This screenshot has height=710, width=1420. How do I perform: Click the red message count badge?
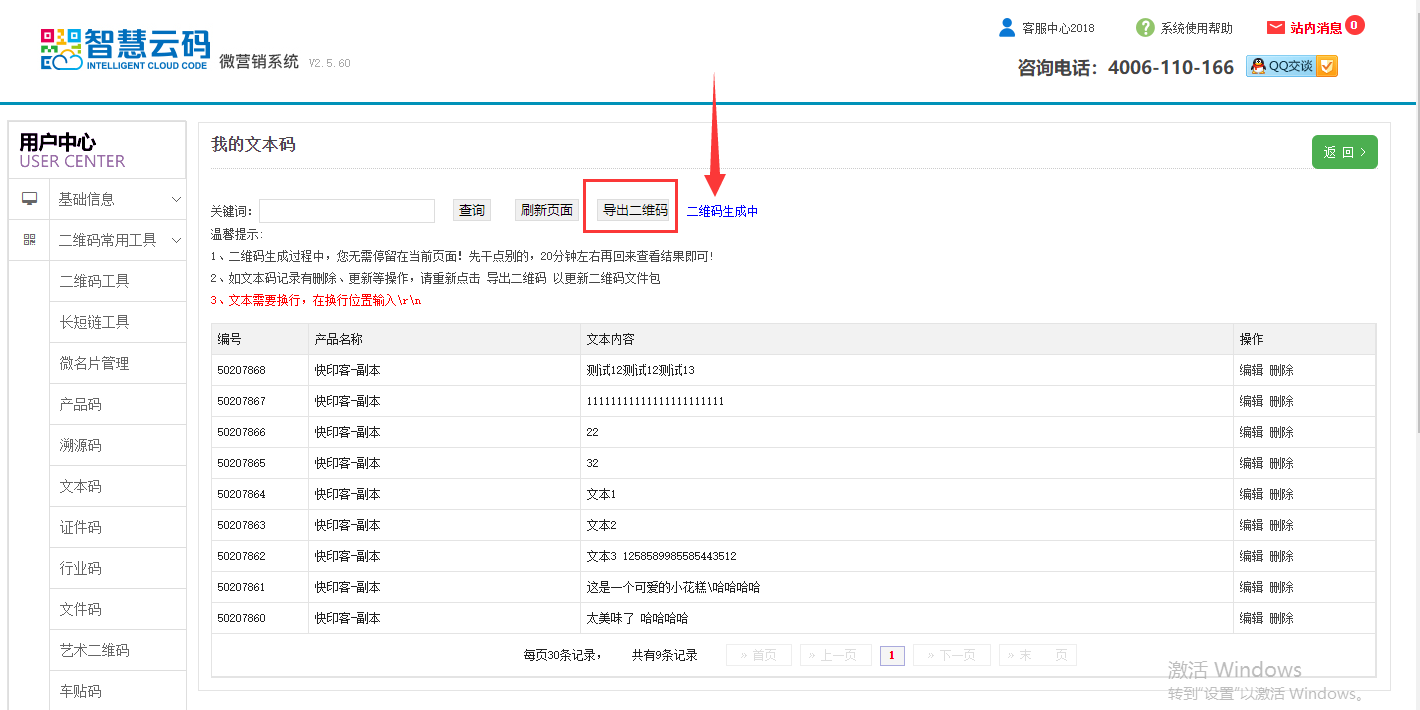[1354, 25]
